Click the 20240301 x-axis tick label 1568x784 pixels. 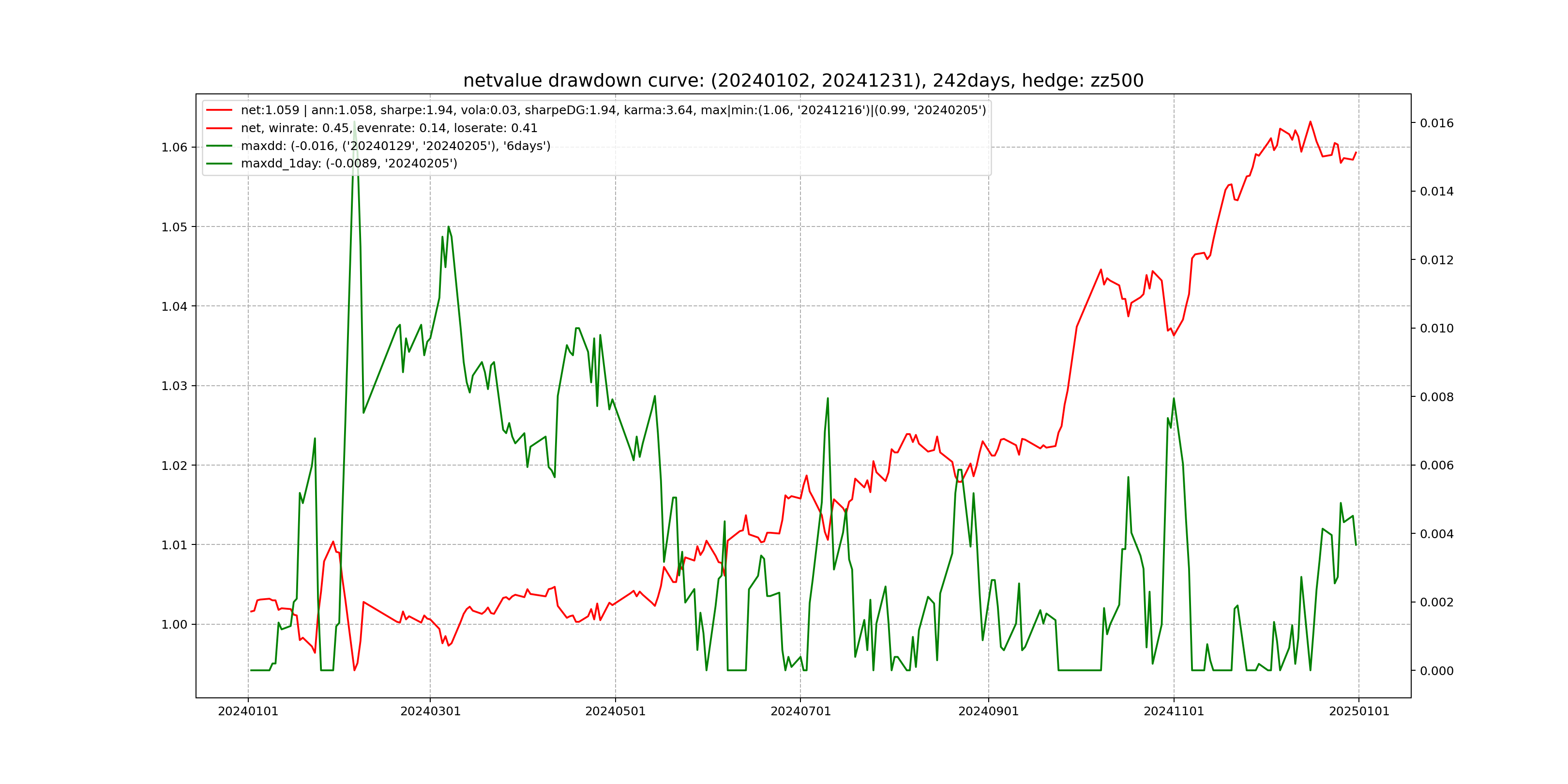(430, 711)
